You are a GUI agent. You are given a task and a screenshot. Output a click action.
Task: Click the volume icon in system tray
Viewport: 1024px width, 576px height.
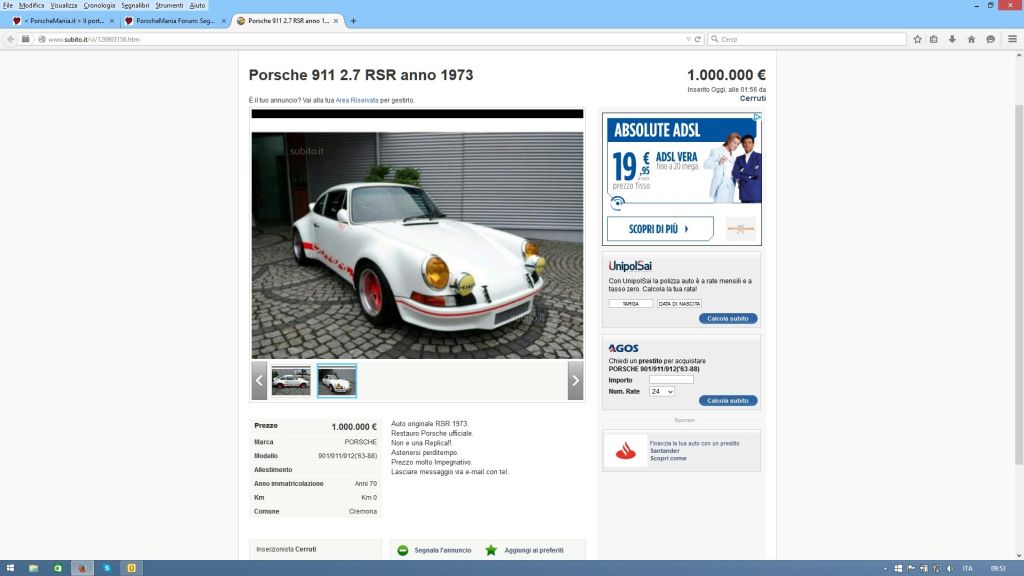[x=950, y=569]
